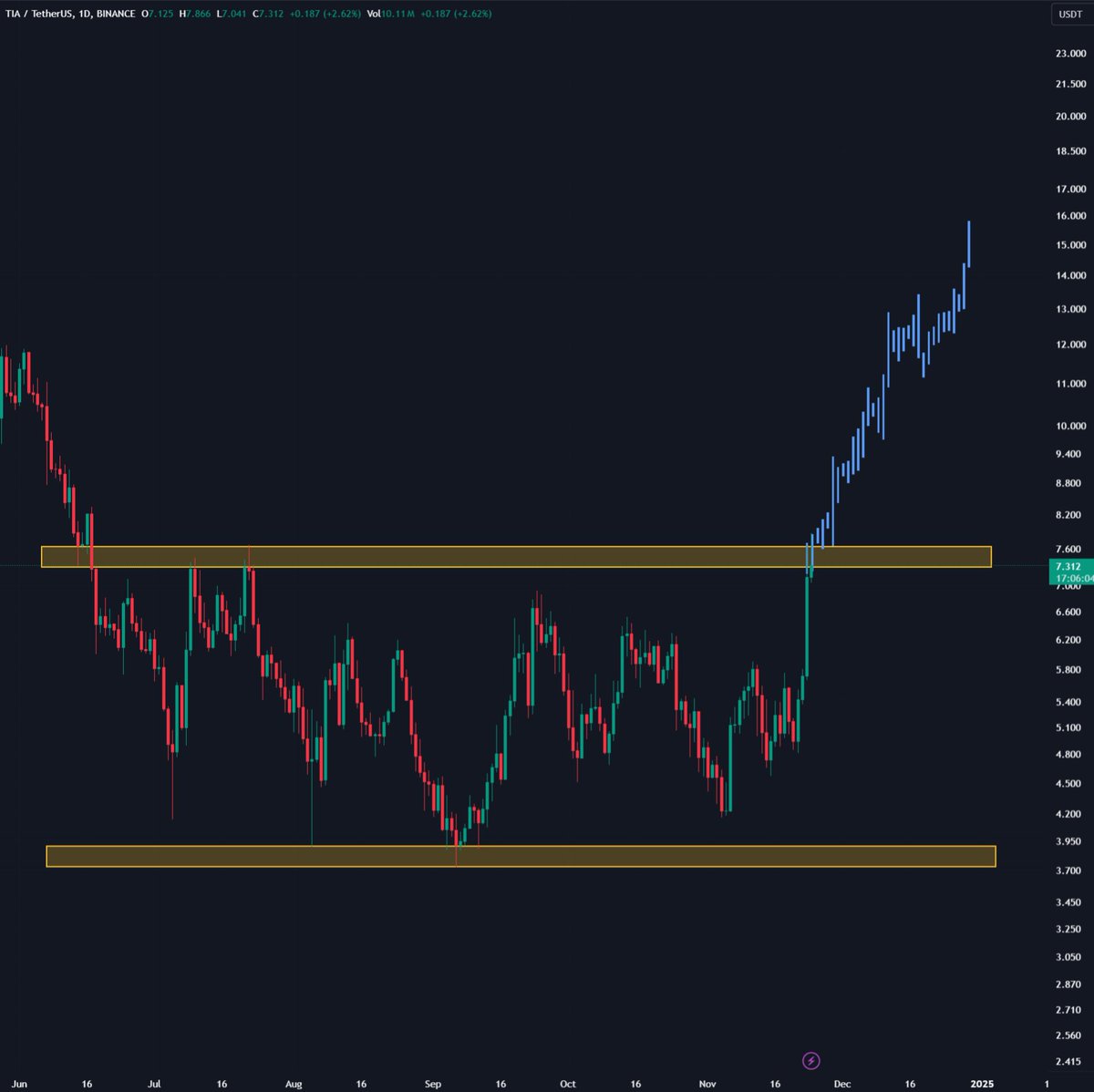Click the Dec label on the time axis
The image size is (1094, 1092).
point(841,1084)
